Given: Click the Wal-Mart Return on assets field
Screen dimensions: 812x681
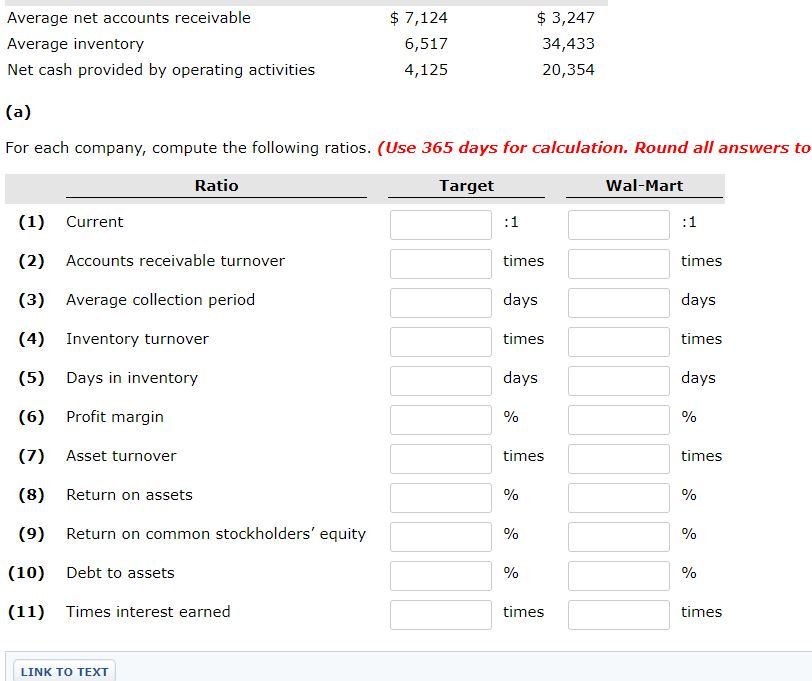Looking at the screenshot, I should 617,497.
